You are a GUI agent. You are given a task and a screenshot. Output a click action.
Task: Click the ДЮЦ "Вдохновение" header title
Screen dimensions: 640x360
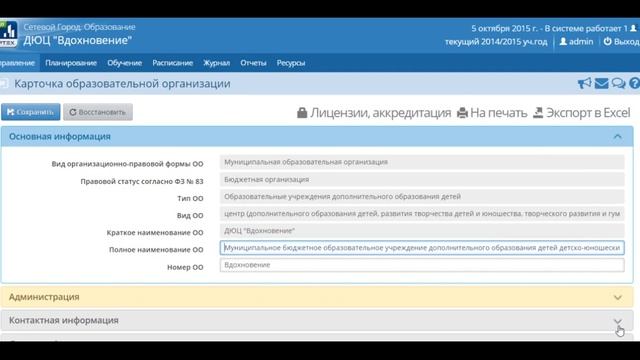[78, 40]
